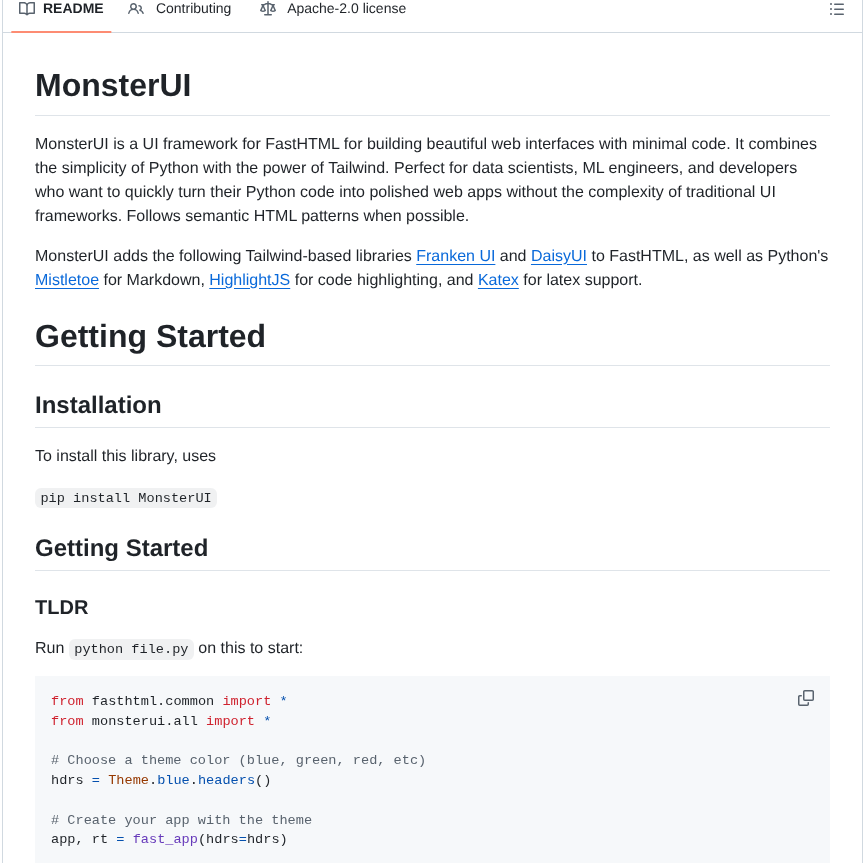Visit the Mistletoe link
This screenshot has height=863, width=863.
coord(66,280)
